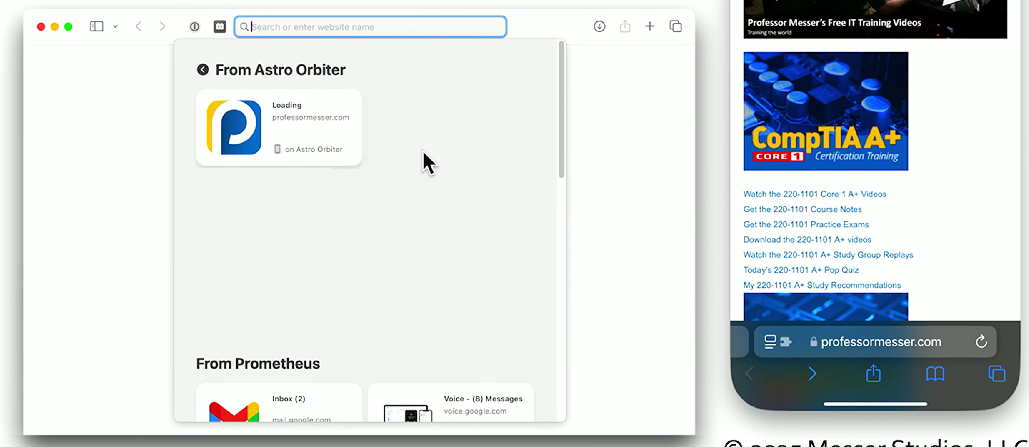Reload the page on iPhone Safari
This screenshot has width=1029, height=447.
pos(981,342)
